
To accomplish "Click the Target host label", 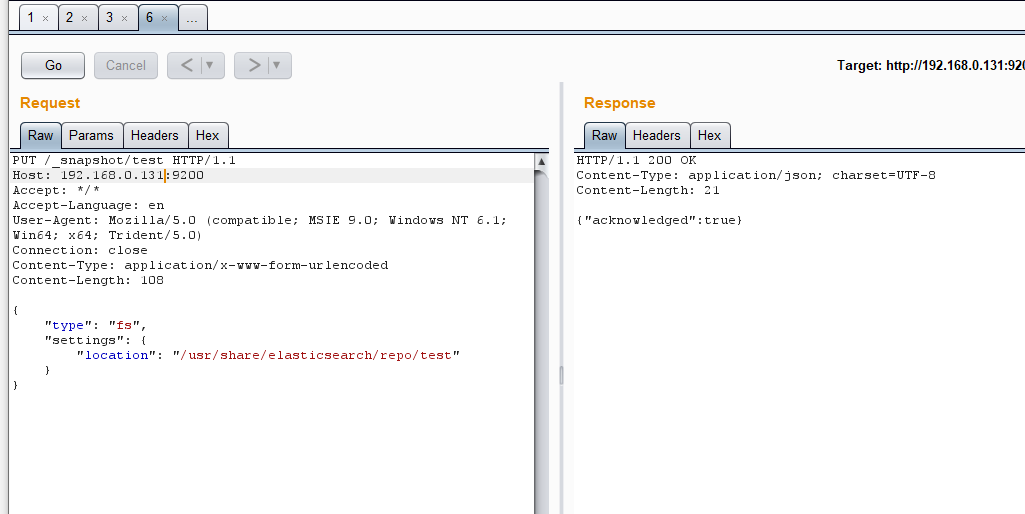I will point(930,65).
